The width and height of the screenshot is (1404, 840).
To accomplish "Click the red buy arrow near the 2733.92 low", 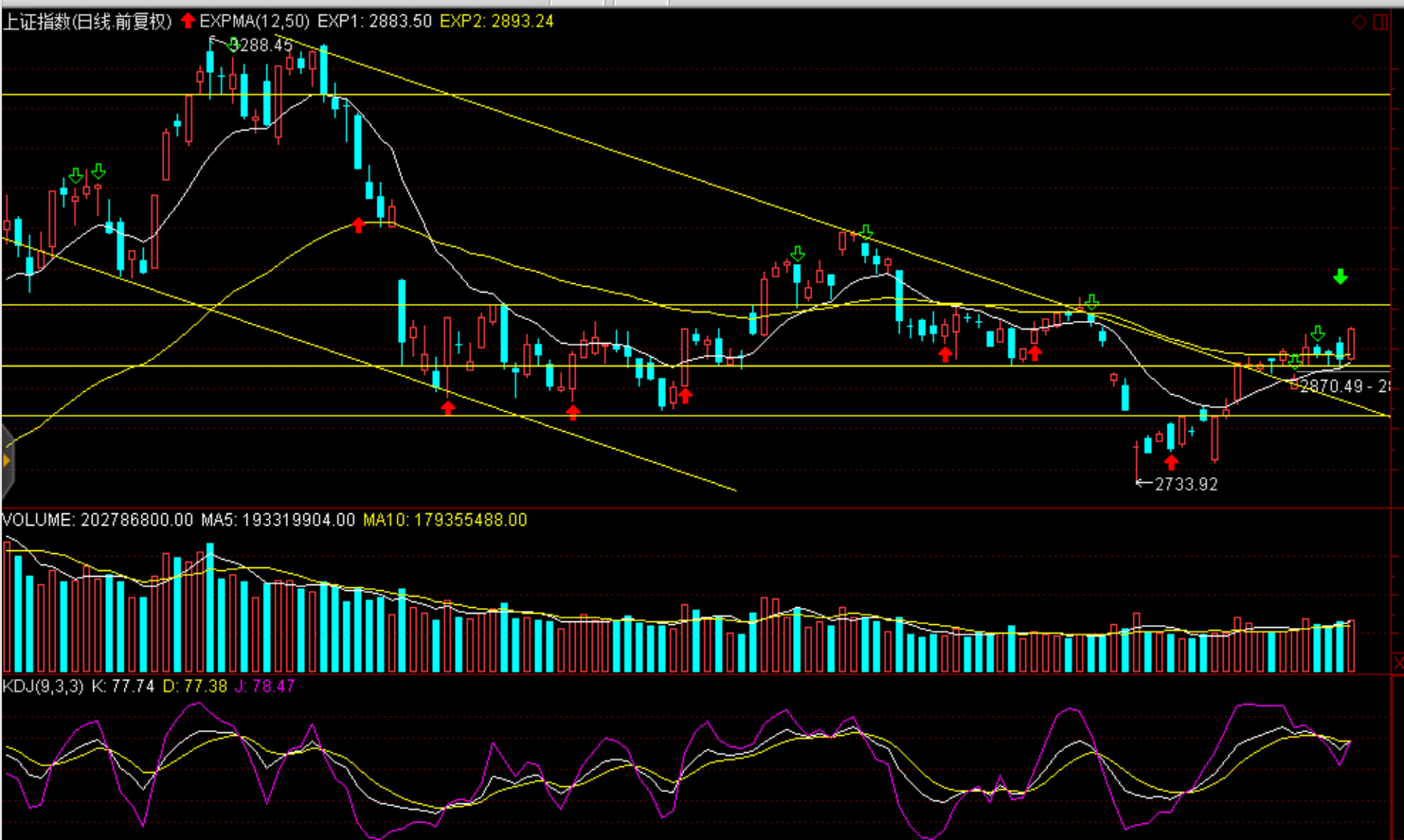I will tap(1172, 462).
